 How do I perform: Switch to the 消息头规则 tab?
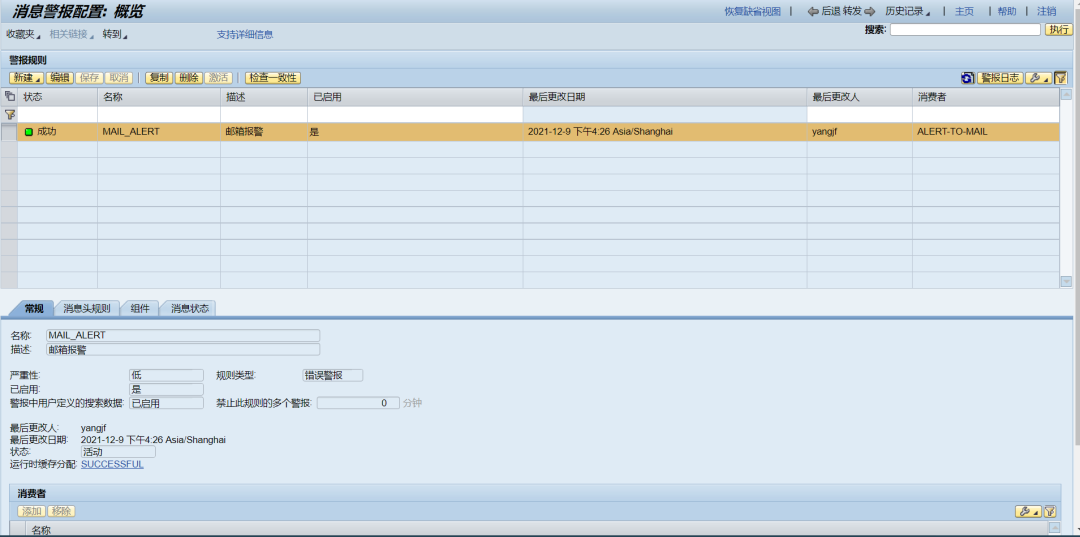87,308
